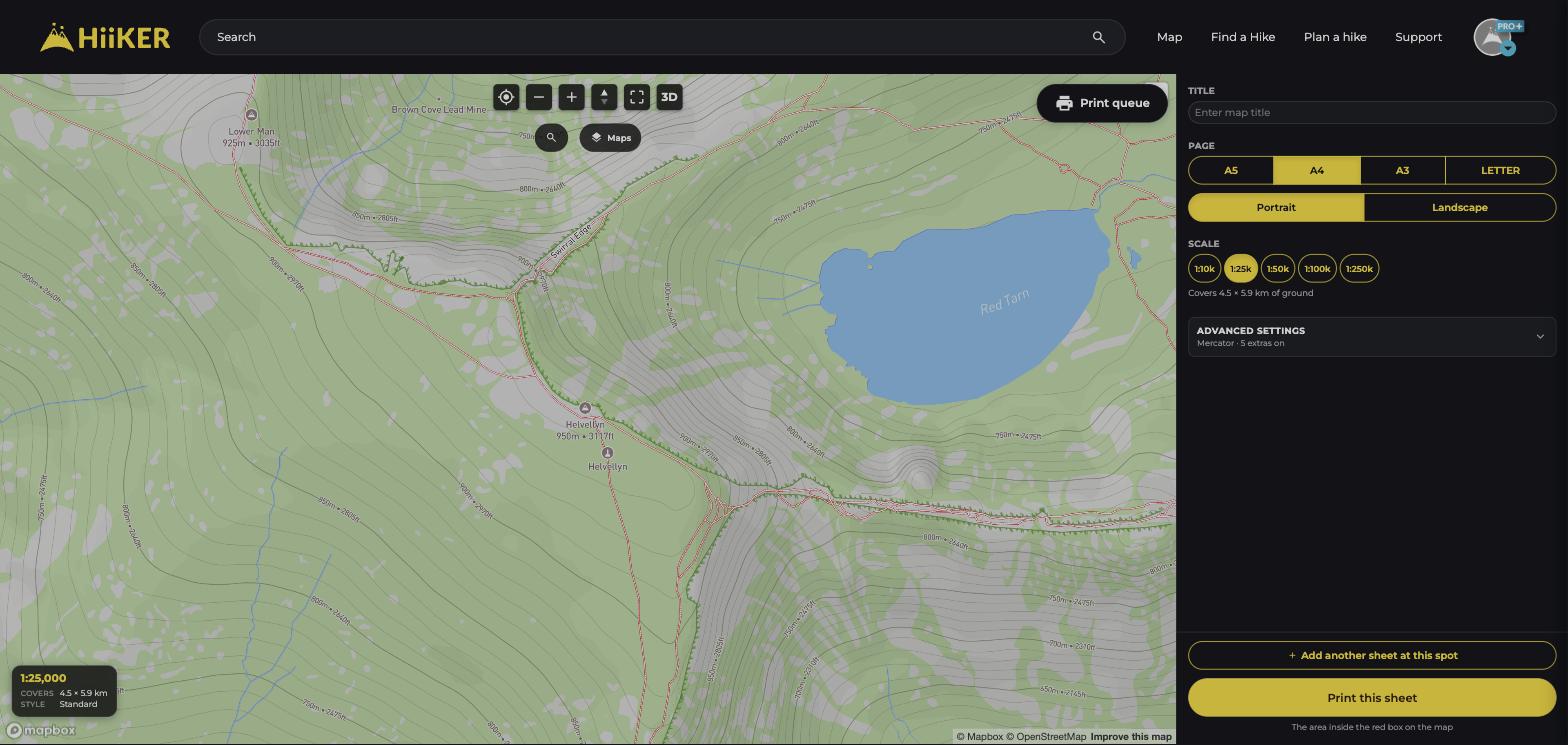
Task: Open the Maps layers selector
Action: [610, 138]
